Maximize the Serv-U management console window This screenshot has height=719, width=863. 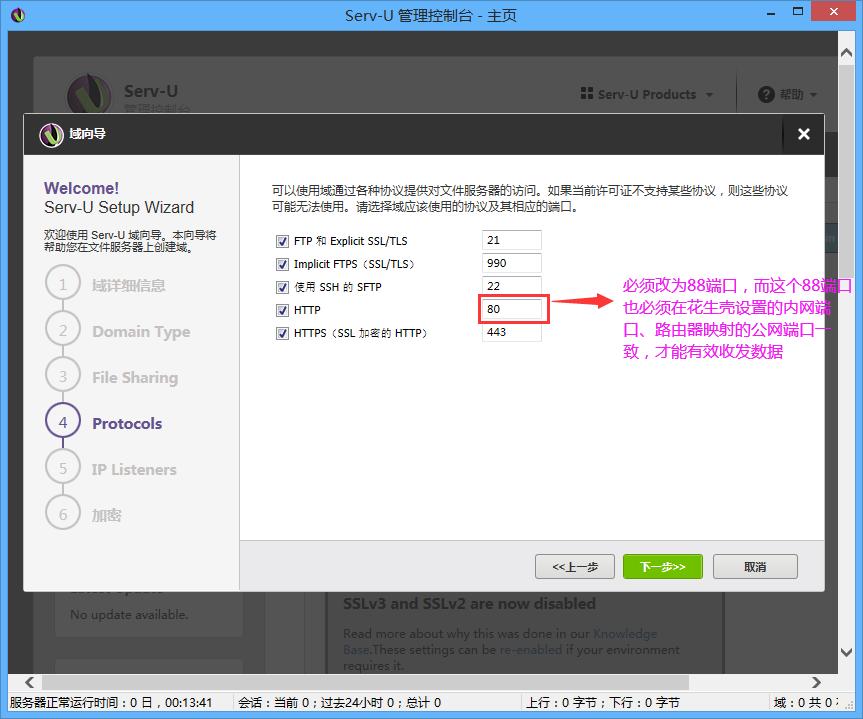[x=798, y=12]
